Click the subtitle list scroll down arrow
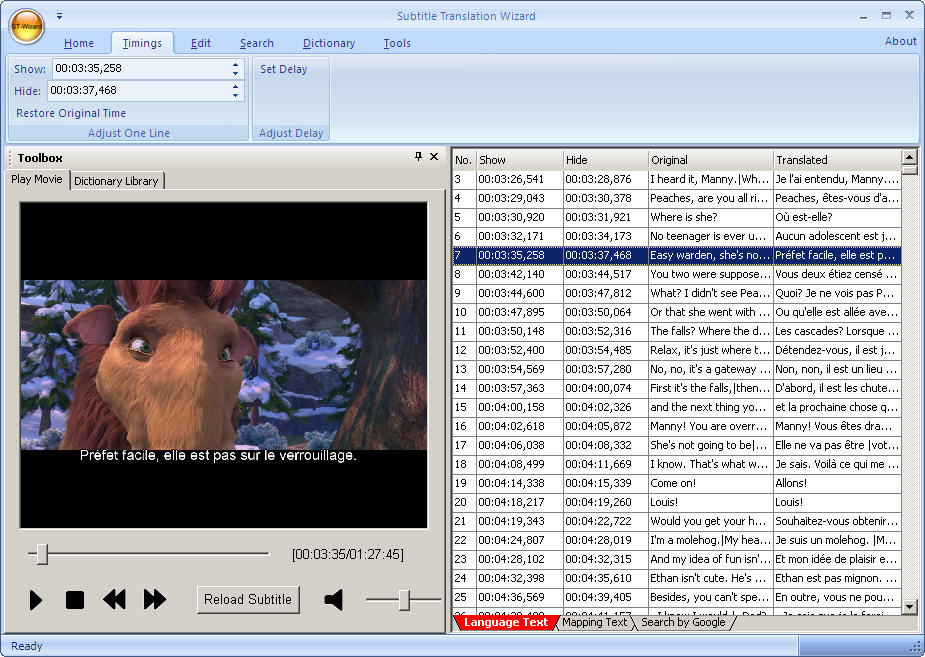 (909, 606)
